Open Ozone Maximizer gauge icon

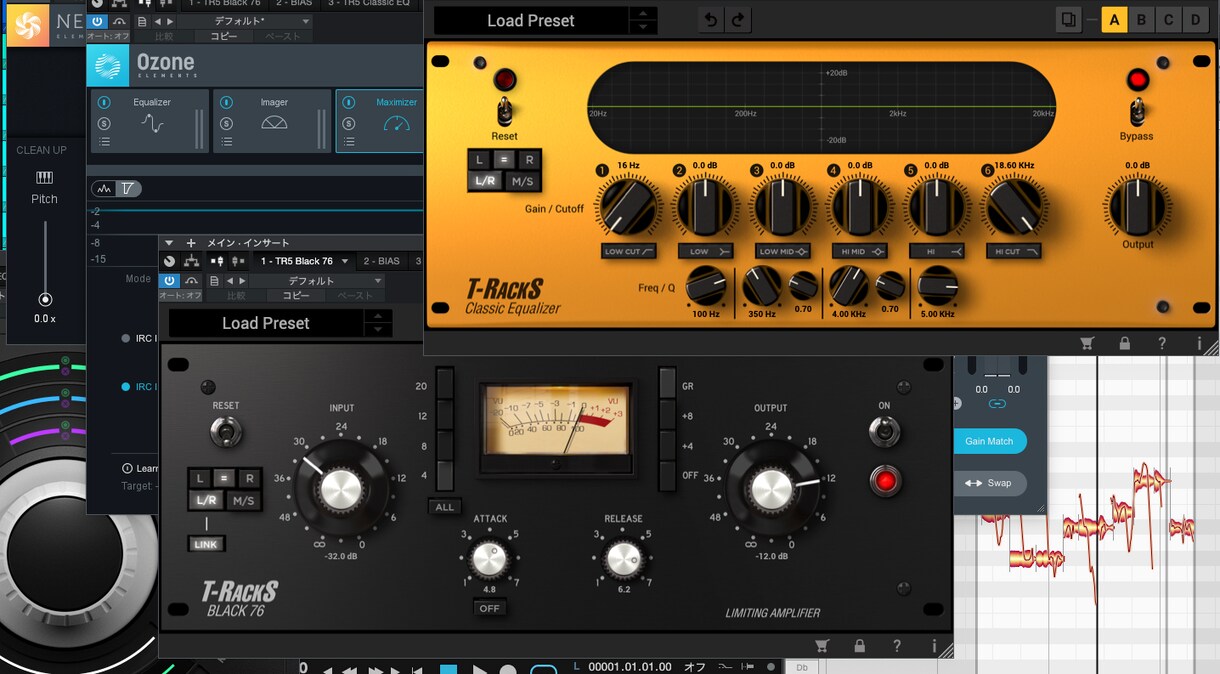397,123
